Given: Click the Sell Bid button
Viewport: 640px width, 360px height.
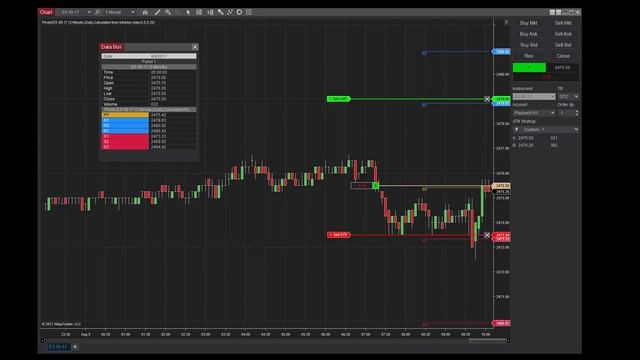Looking at the screenshot, I should click(x=563, y=45).
